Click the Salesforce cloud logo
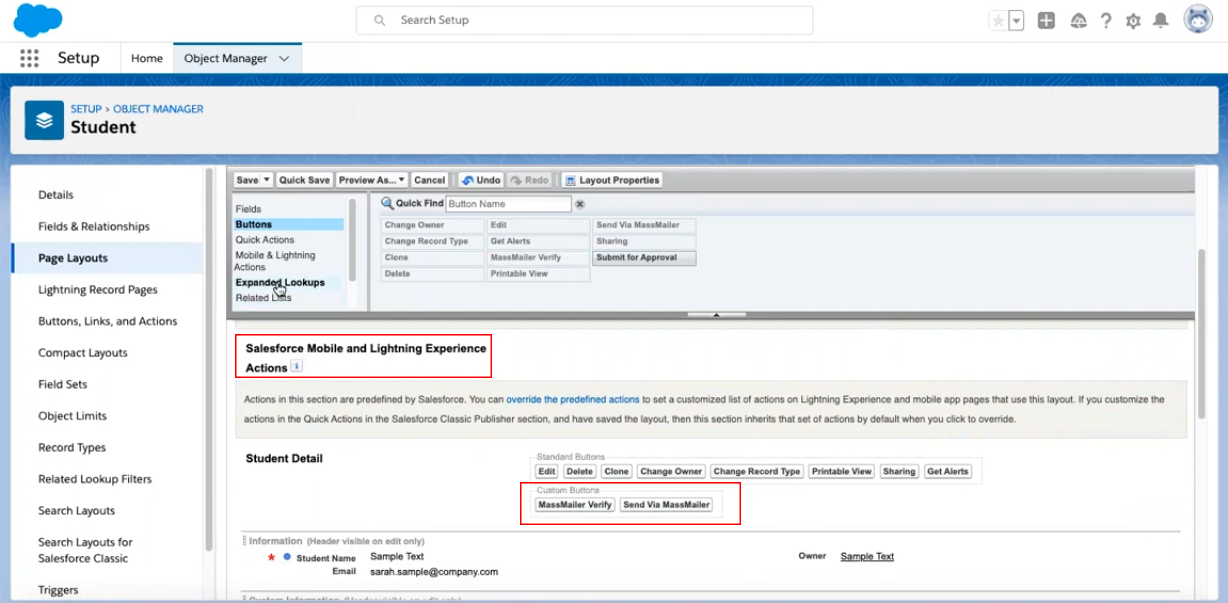1228x603 pixels. coord(38,19)
